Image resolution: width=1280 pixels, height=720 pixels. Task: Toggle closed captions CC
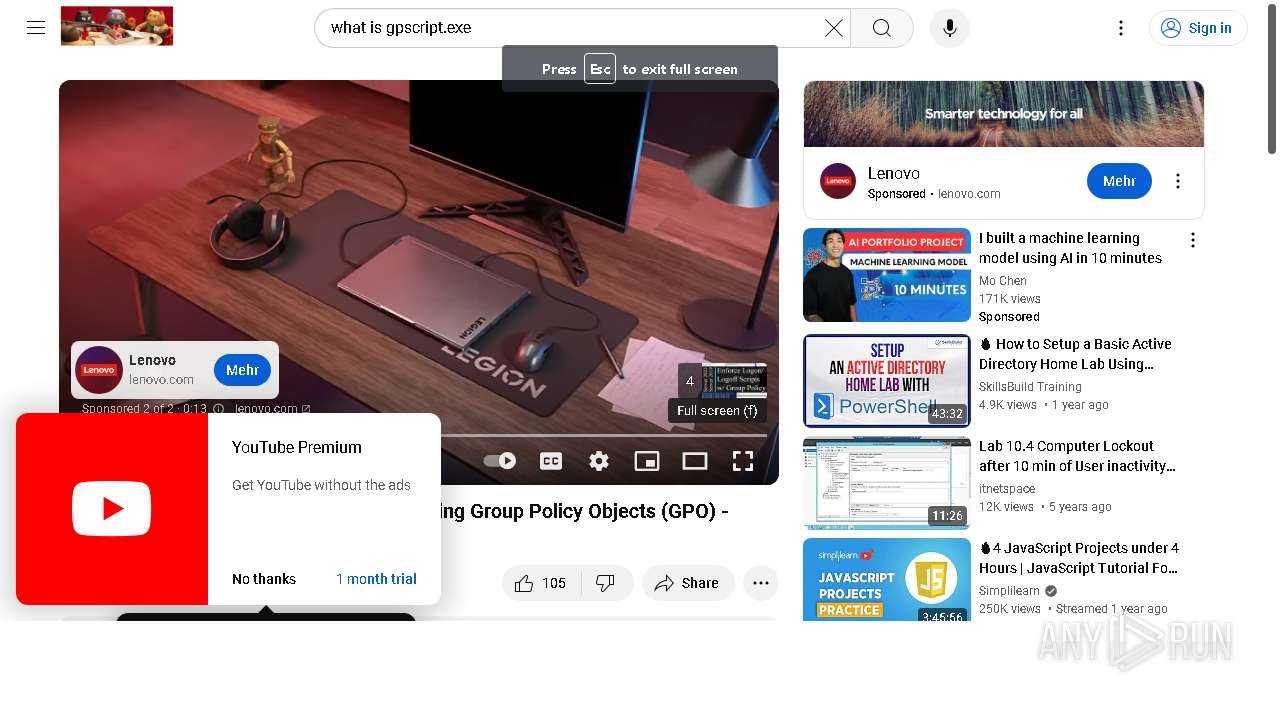click(551, 461)
